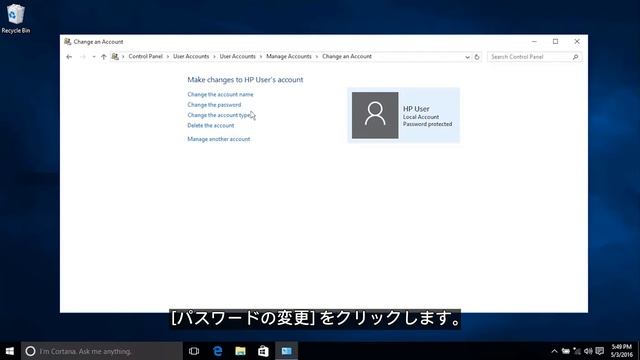Open the Windows Start menu
Image resolution: width=640 pixels, height=360 pixels.
click(x=10, y=351)
